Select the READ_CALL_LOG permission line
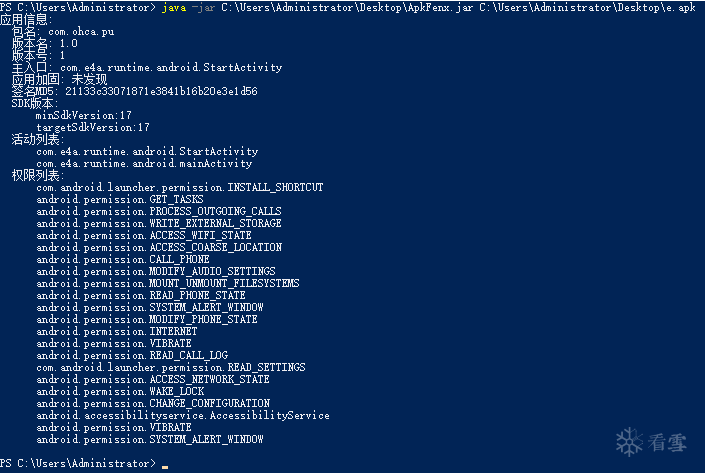Viewport: 705px width, 473px height. (x=131, y=355)
